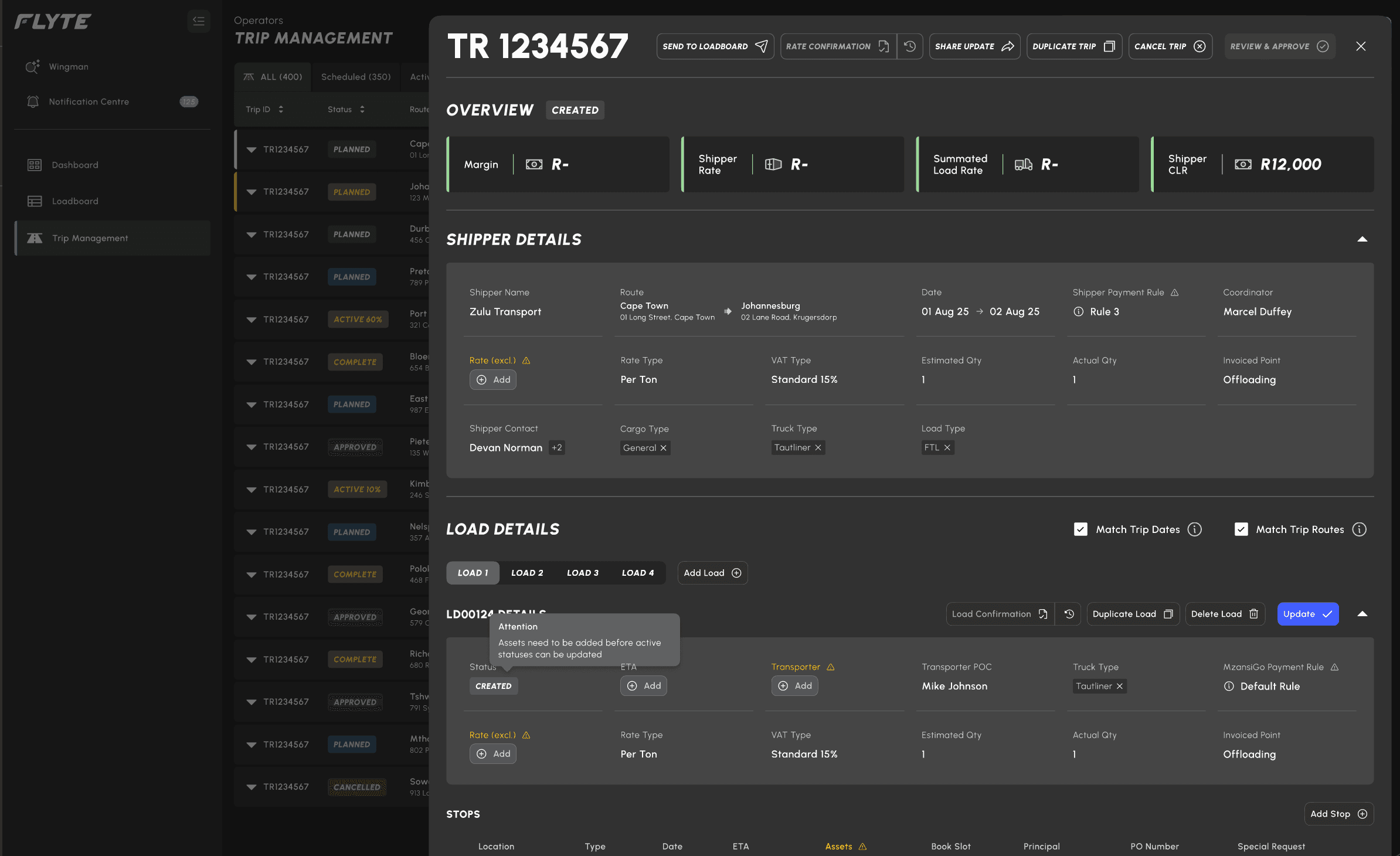Click the history icon beside Rate Confirmation
This screenshot has width=1400, height=856.
point(910,46)
